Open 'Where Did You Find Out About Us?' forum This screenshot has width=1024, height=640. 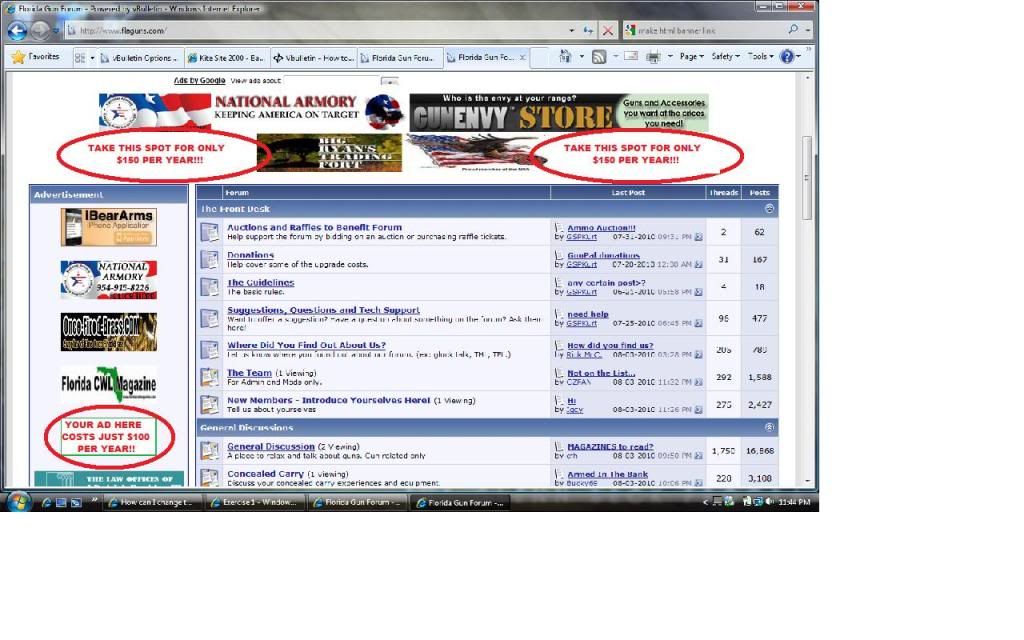point(306,345)
